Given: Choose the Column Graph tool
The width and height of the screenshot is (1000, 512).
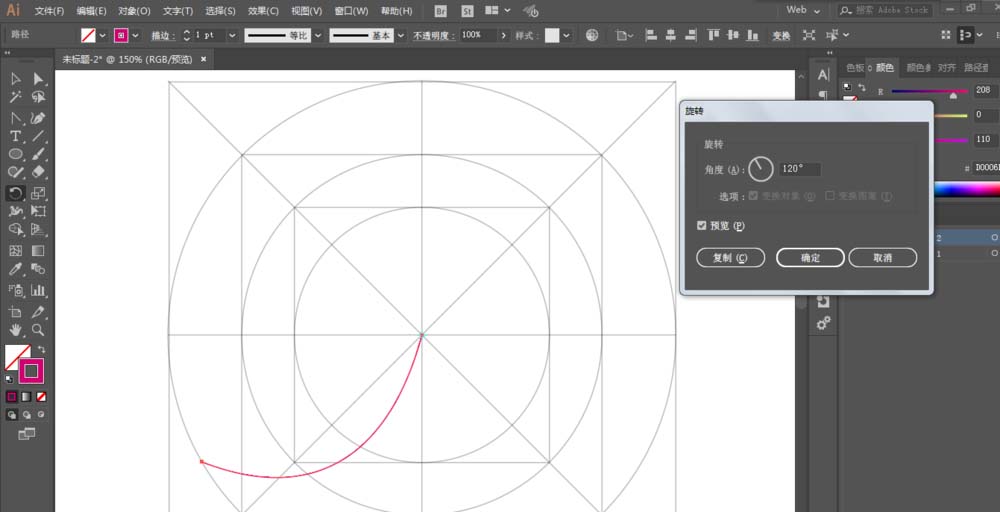Looking at the screenshot, I should 38,291.
